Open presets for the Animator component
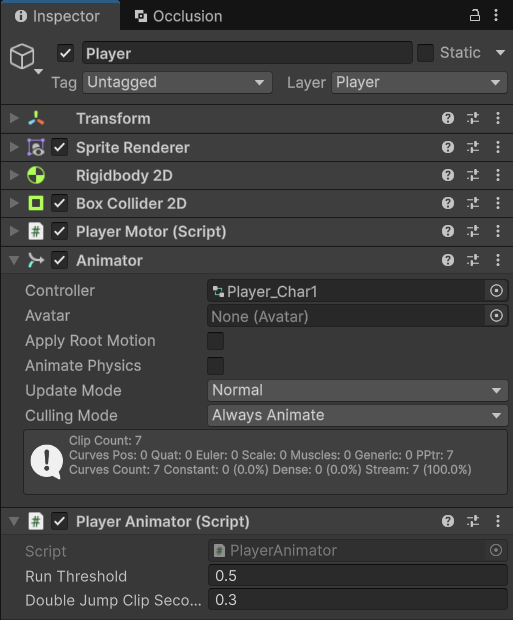The image size is (513, 620). (x=473, y=260)
